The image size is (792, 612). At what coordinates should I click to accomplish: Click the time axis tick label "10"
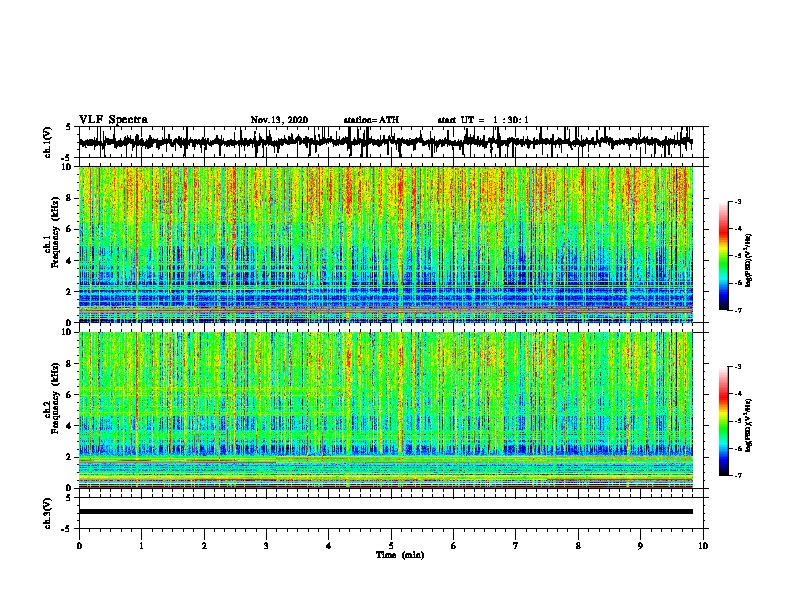(703, 545)
